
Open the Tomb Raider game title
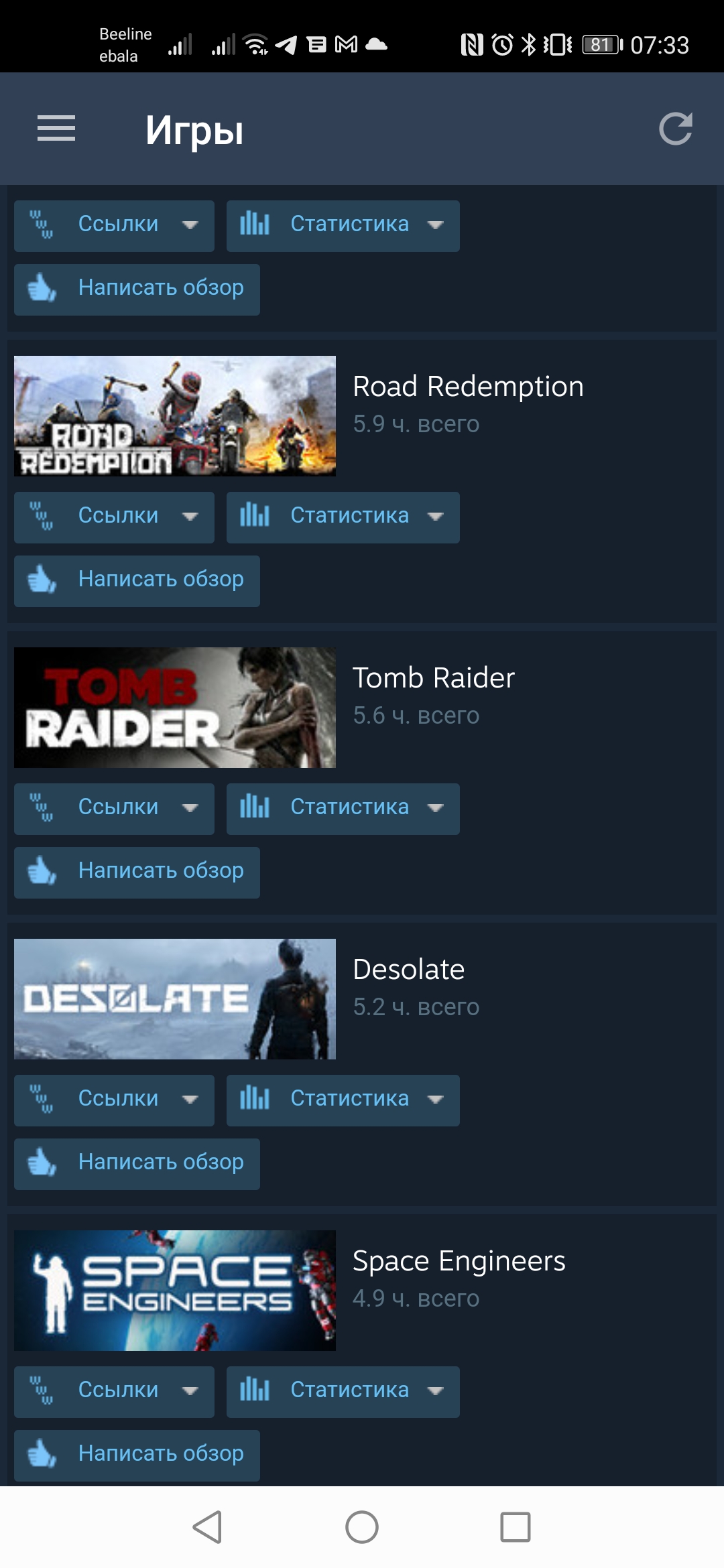(434, 678)
